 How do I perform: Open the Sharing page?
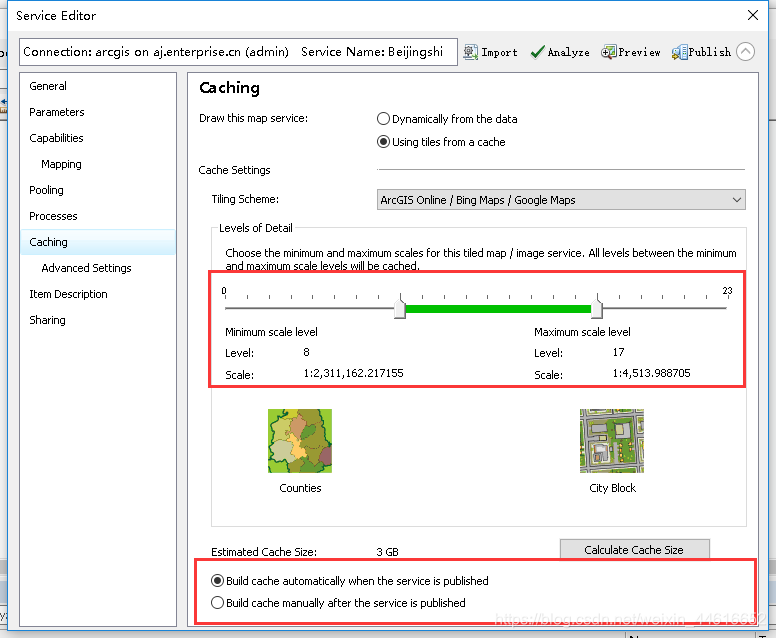pyautogui.click(x=48, y=320)
